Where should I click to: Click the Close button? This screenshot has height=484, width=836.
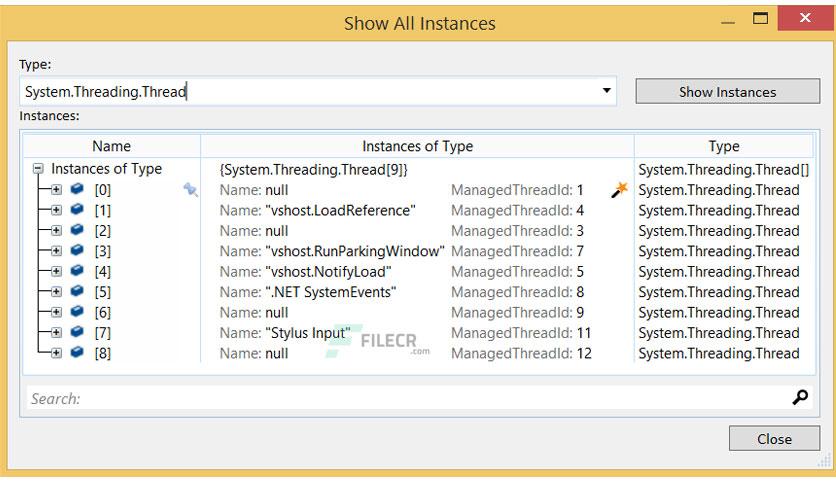click(x=774, y=439)
